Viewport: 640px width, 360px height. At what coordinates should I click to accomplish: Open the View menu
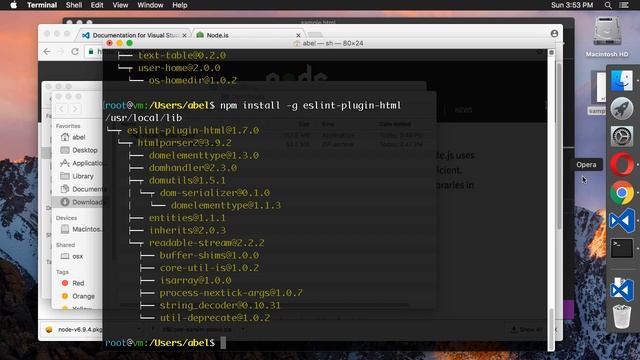point(120,5)
